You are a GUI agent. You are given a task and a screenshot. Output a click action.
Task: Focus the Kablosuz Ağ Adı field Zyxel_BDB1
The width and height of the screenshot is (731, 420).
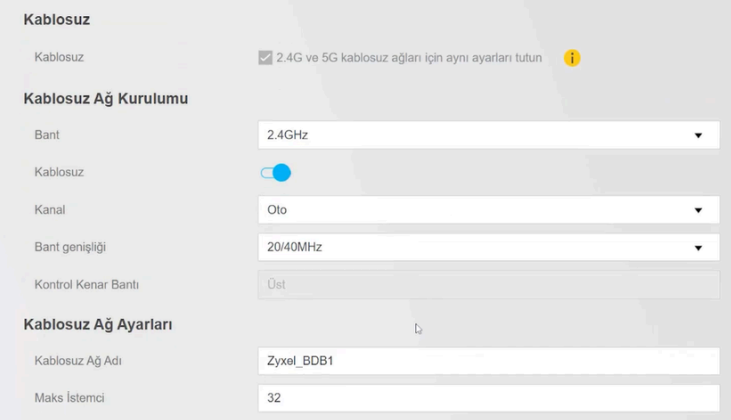point(488,360)
